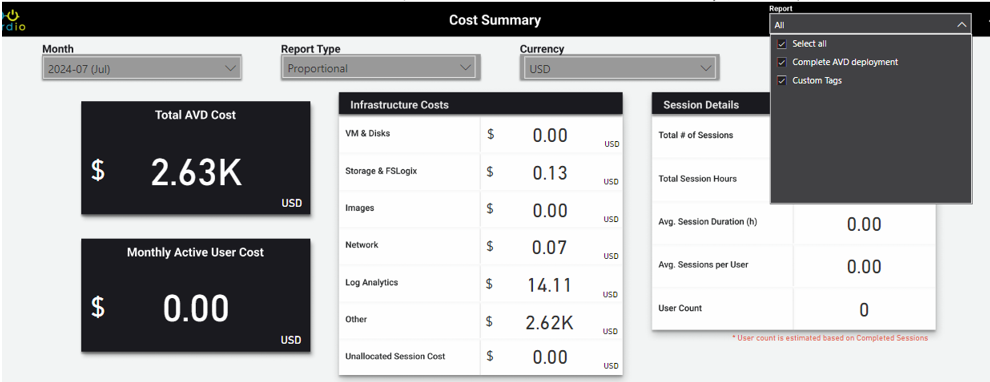This screenshot has width=990, height=382.
Task: Click the 0.07 Network cost value
Action: pos(550,248)
